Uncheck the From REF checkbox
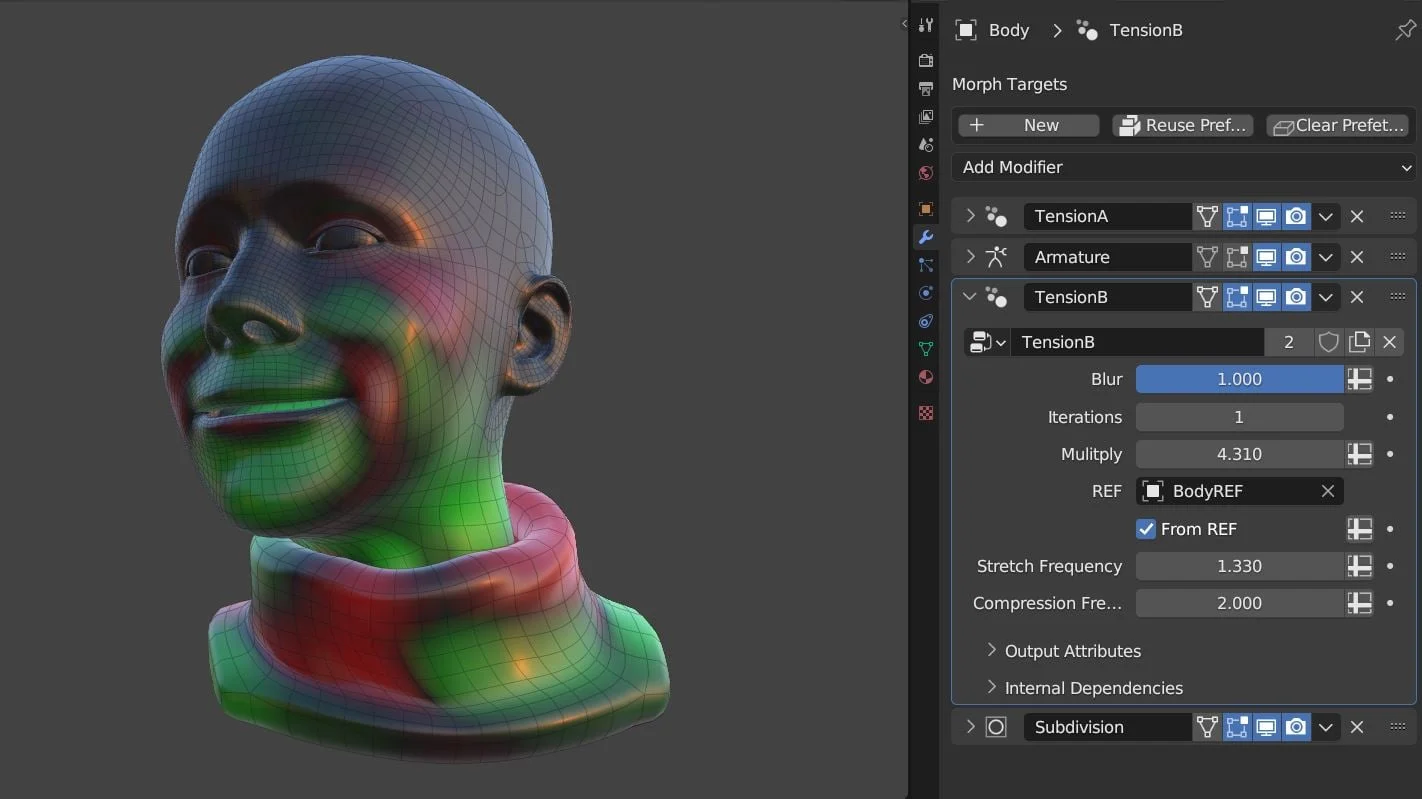Screen dimensions: 1422x799 pos(1146,529)
